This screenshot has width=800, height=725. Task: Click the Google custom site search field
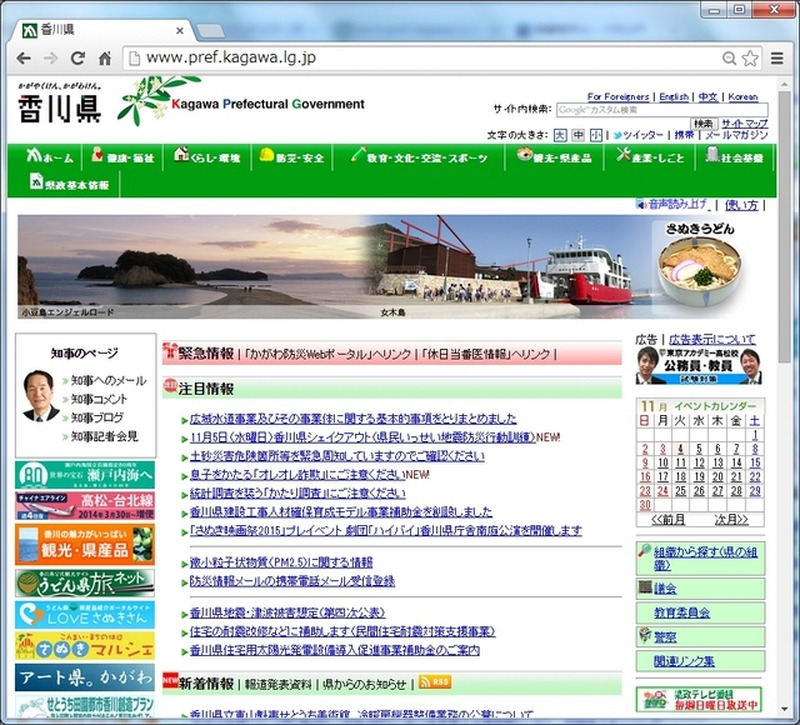[x=661, y=110]
